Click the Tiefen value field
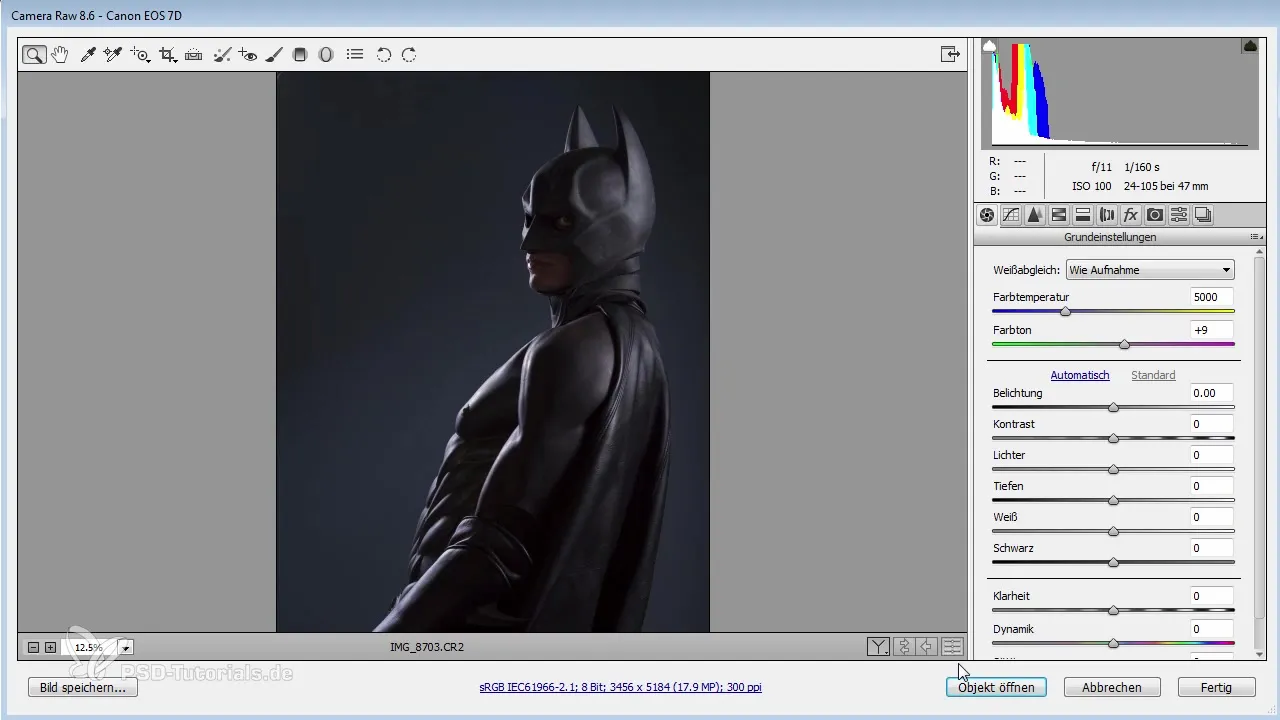1280x720 pixels. pos(1211,486)
